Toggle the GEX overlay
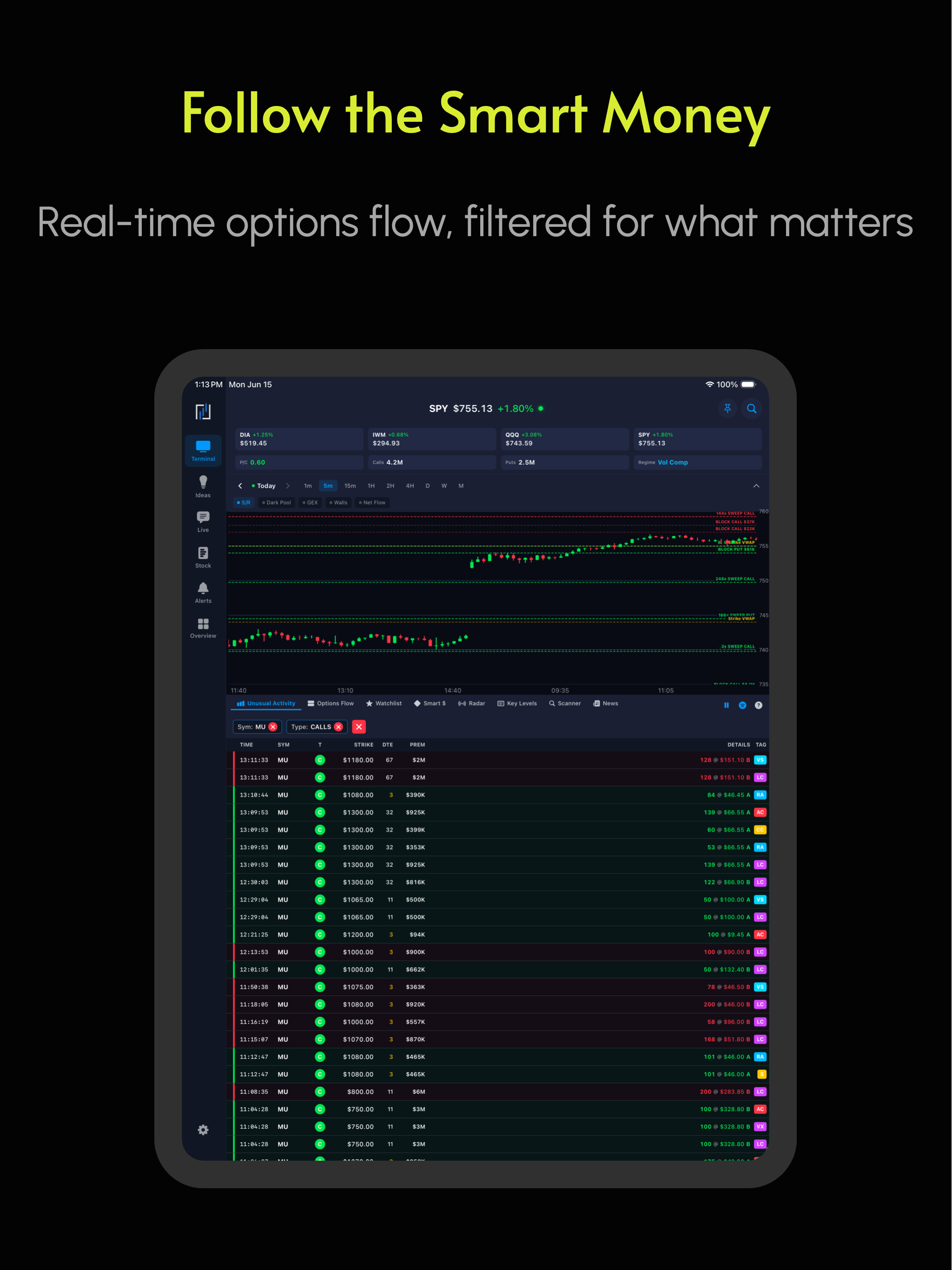 click(310, 503)
